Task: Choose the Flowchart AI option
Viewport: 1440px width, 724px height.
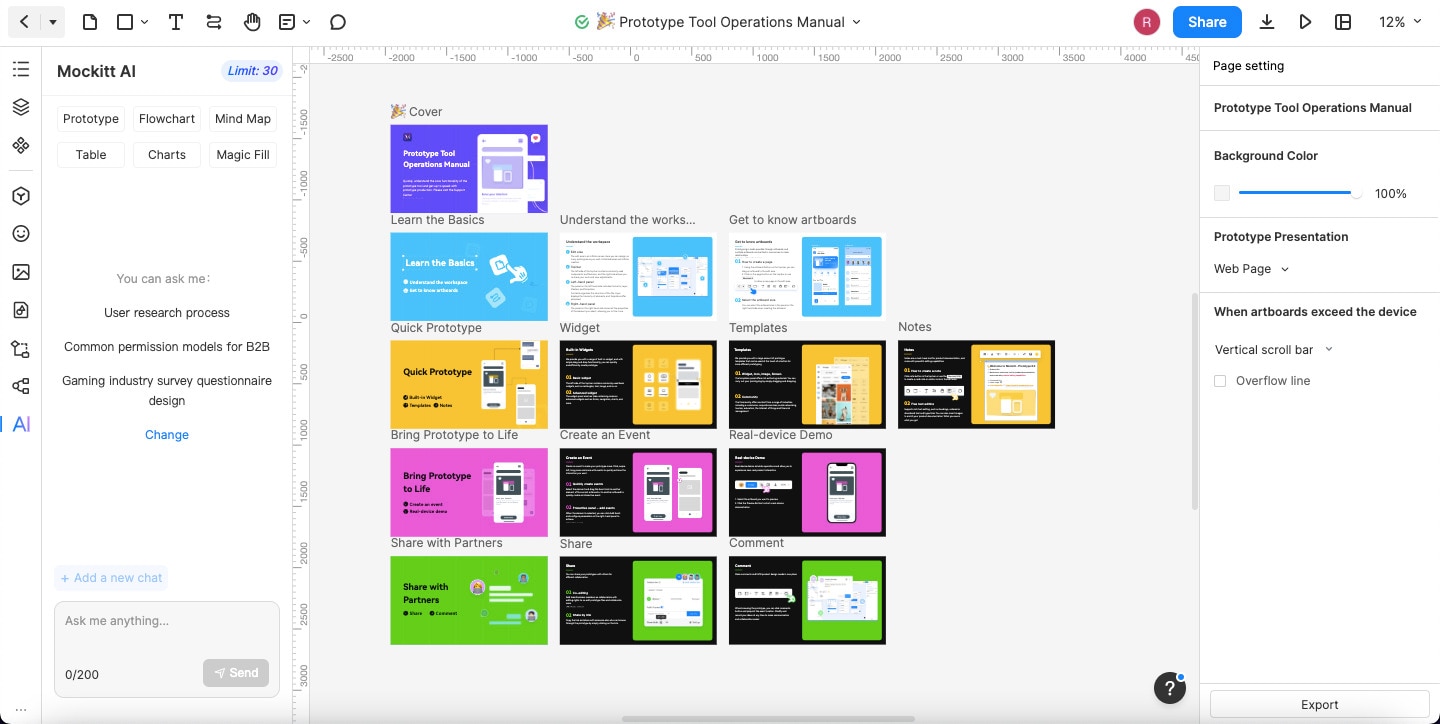Action: click(167, 119)
